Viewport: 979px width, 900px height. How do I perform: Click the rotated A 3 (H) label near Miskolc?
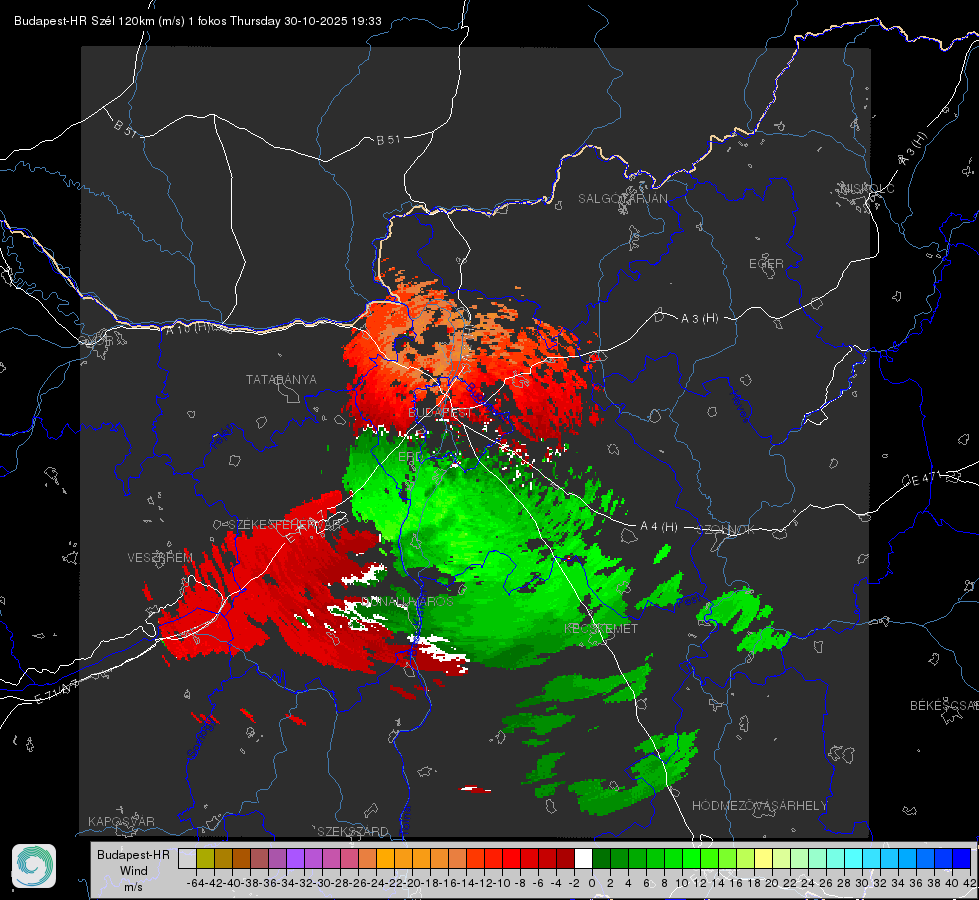pyautogui.click(x=912, y=149)
